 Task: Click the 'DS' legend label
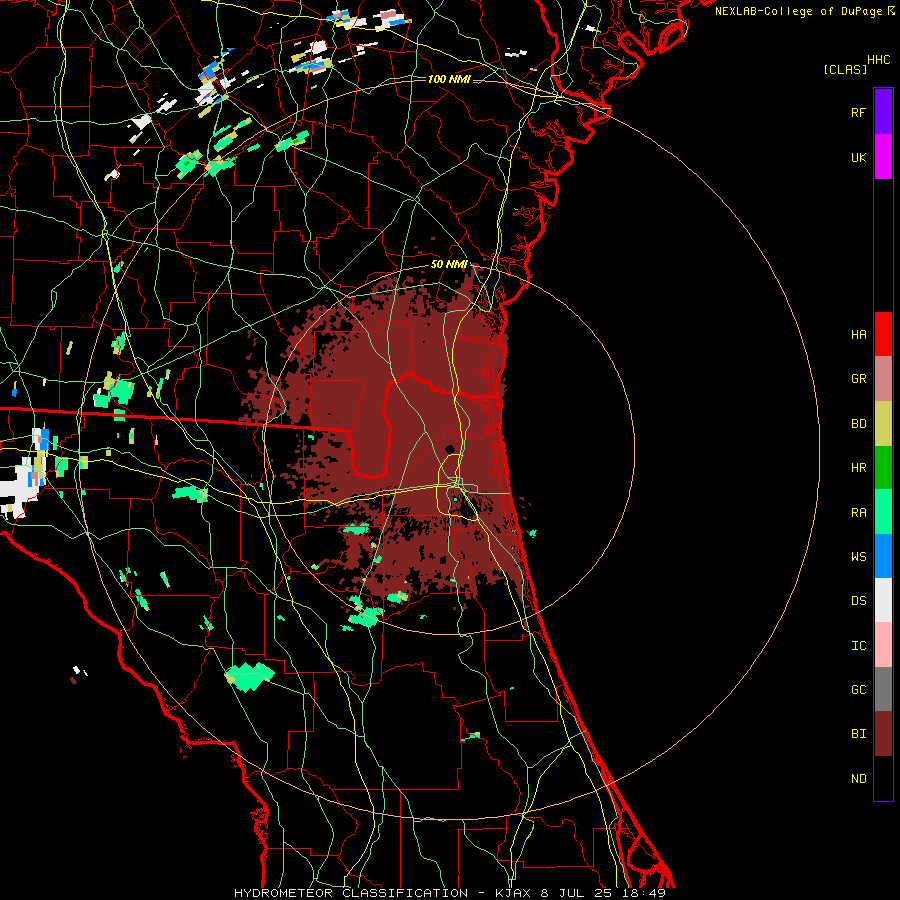(858, 601)
